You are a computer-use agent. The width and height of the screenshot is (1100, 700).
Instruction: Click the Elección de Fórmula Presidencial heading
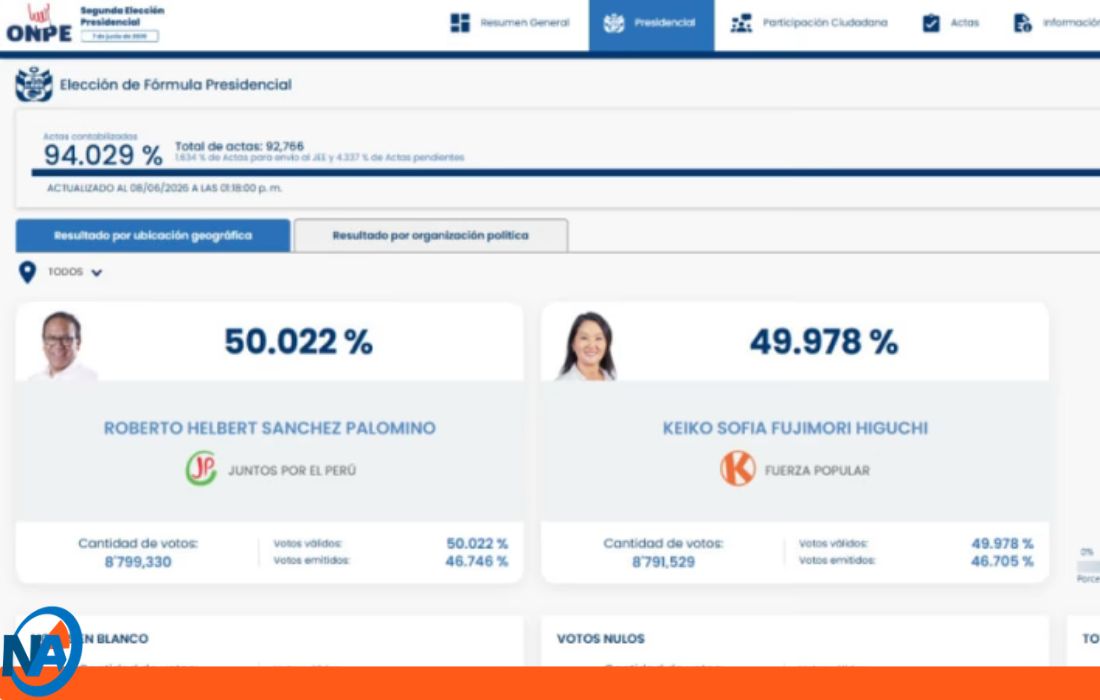(175, 85)
